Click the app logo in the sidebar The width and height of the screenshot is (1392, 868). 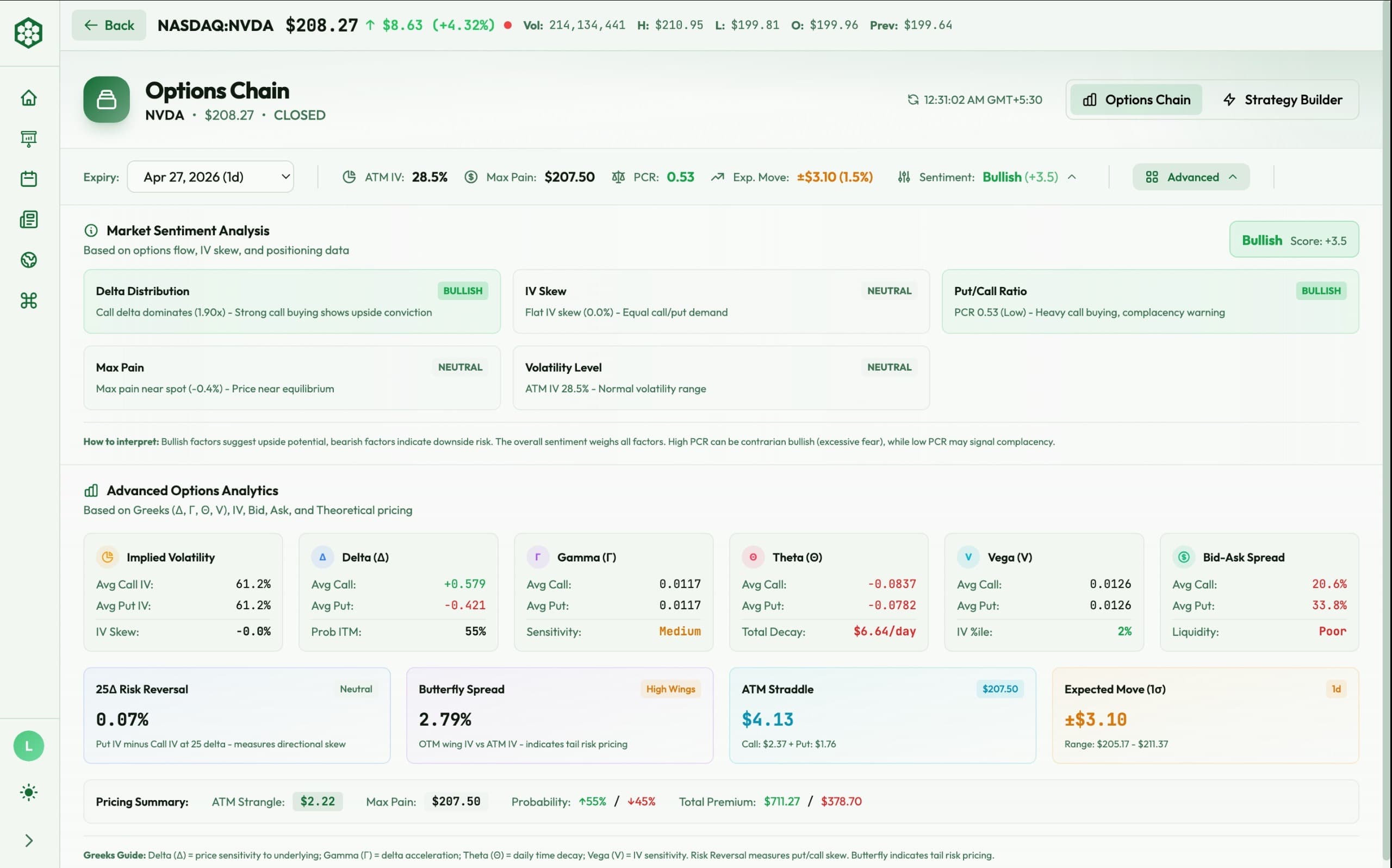(x=28, y=33)
